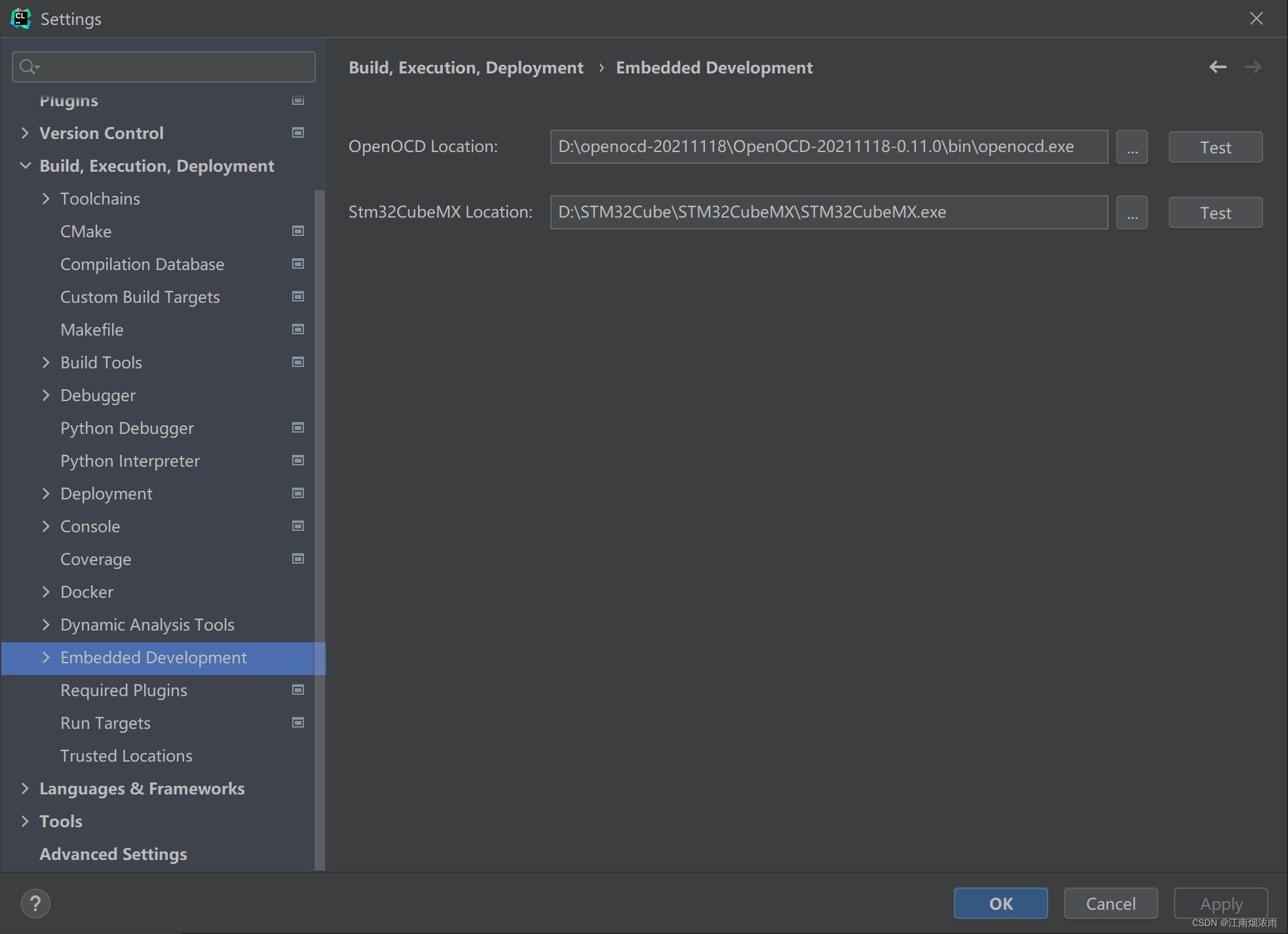Click the project icon beside Python Interpreter
Image resolution: width=1288 pixels, height=934 pixels.
(298, 460)
